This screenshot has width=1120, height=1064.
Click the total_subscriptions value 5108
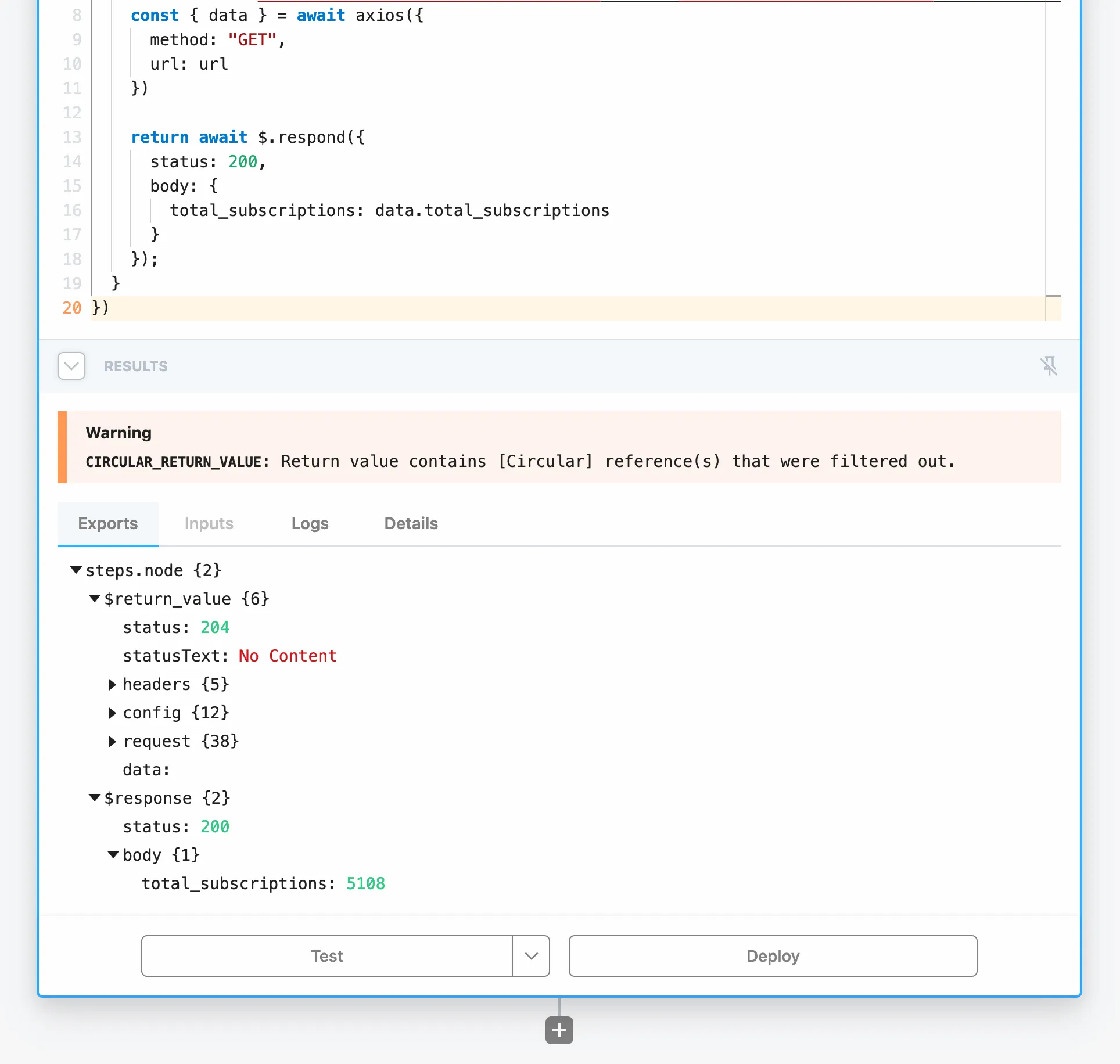point(366,883)
